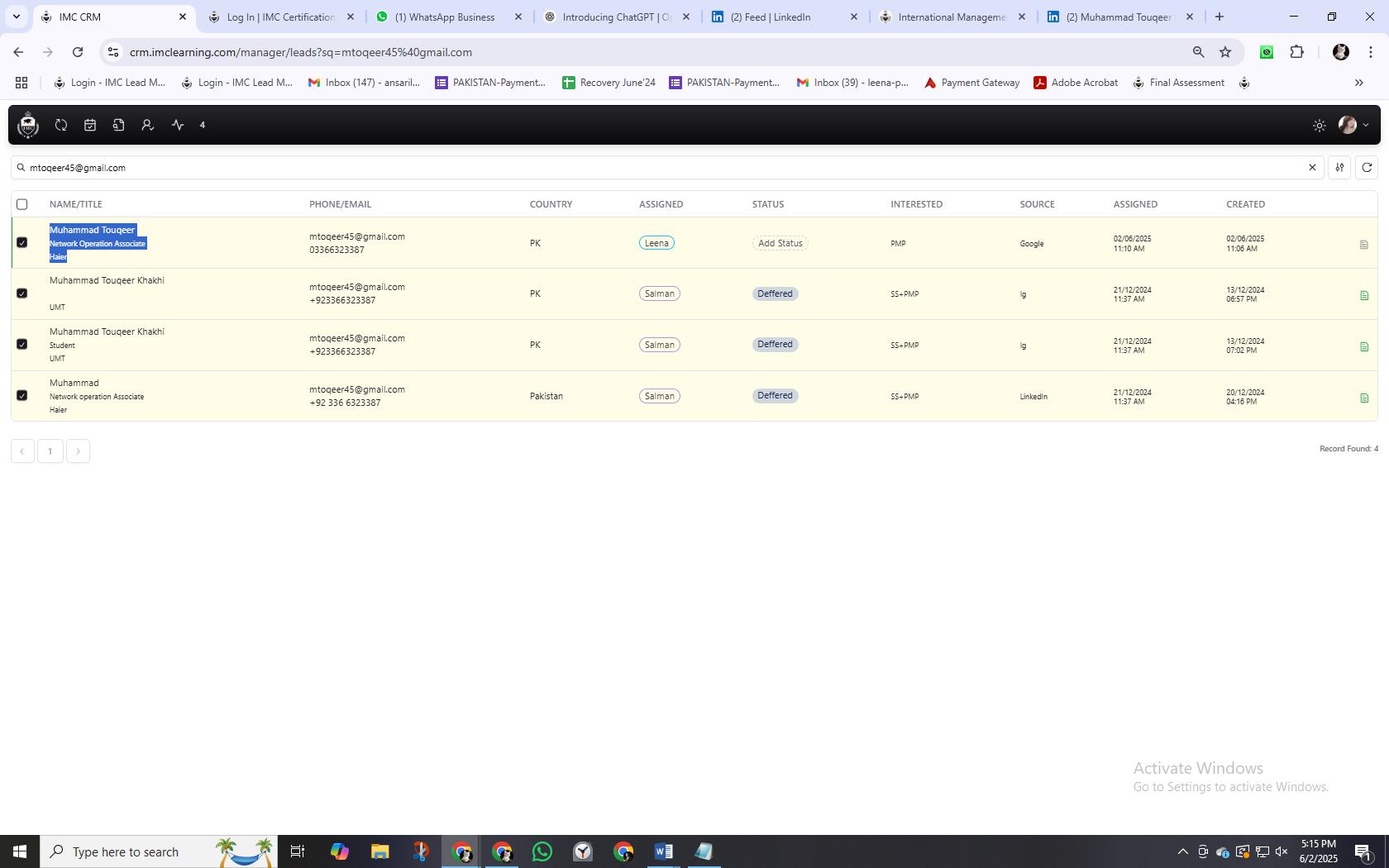Toggle the light/dark theme sun icon
The height and width of the screenshot is (868, 1389).
[x=1320, y=126]
